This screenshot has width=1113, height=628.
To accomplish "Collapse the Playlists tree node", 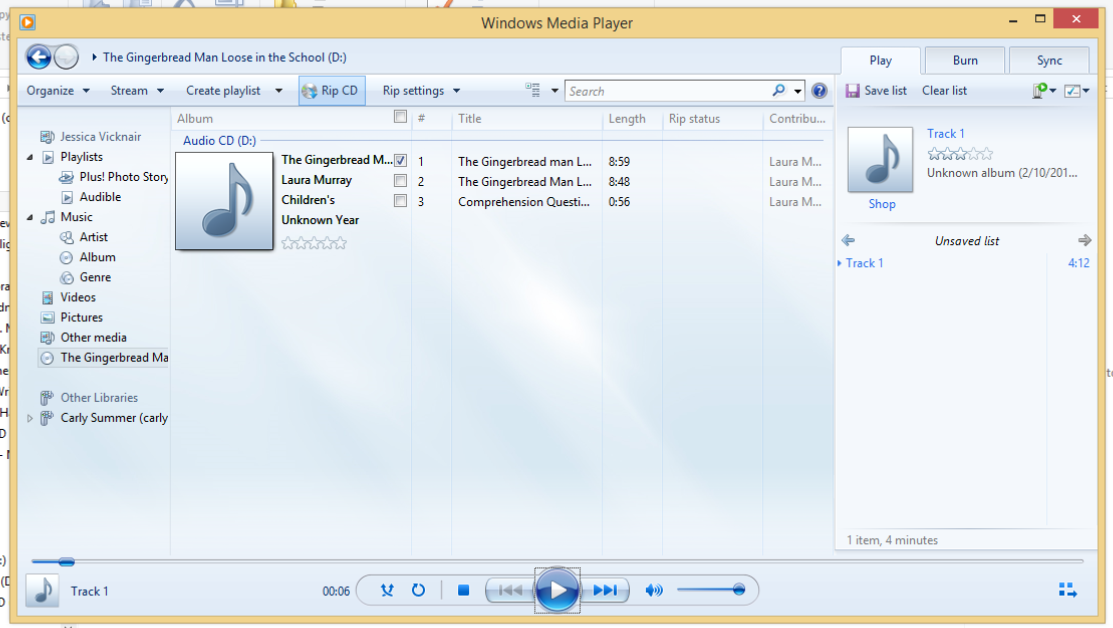I will coord(30,157).
